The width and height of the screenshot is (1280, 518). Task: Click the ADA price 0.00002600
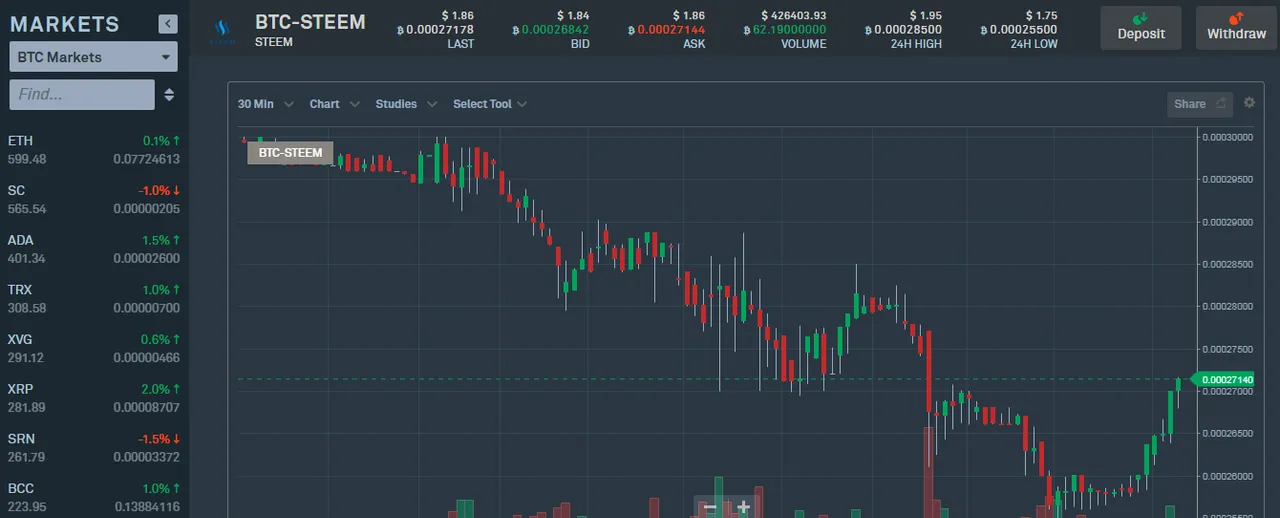[x=146, y=258]
